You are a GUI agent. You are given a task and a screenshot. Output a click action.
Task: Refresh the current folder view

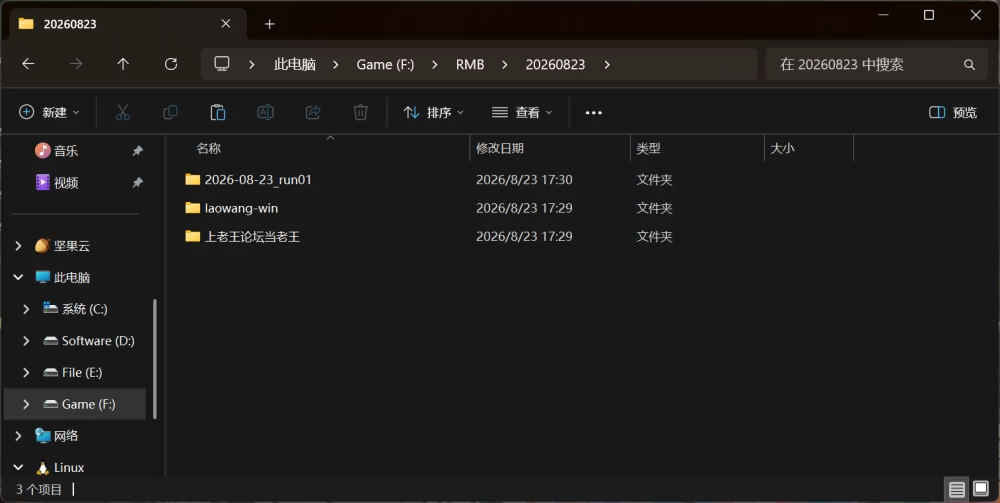(x=171, y=64)
